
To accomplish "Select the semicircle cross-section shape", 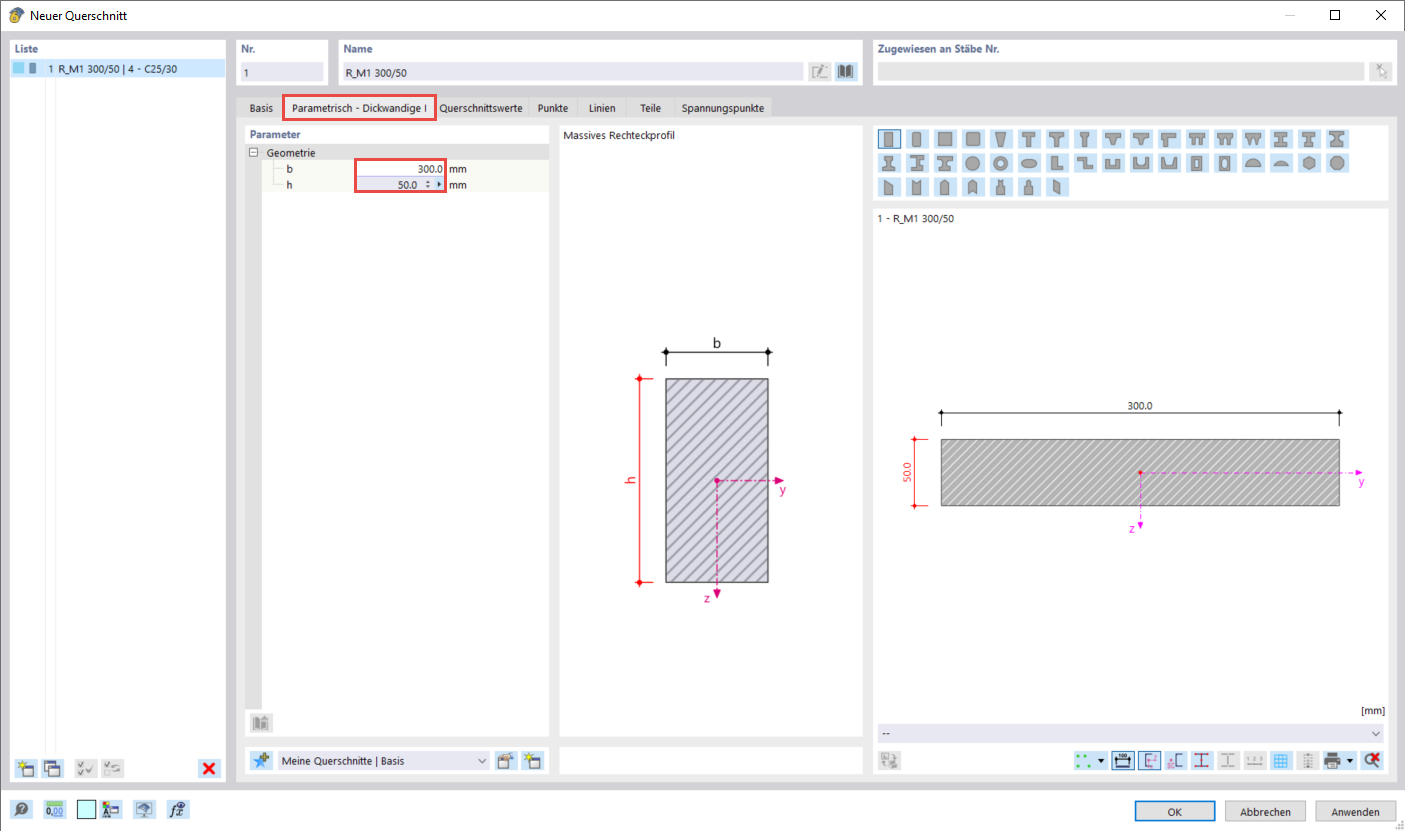I will (x=1253, y=163).
